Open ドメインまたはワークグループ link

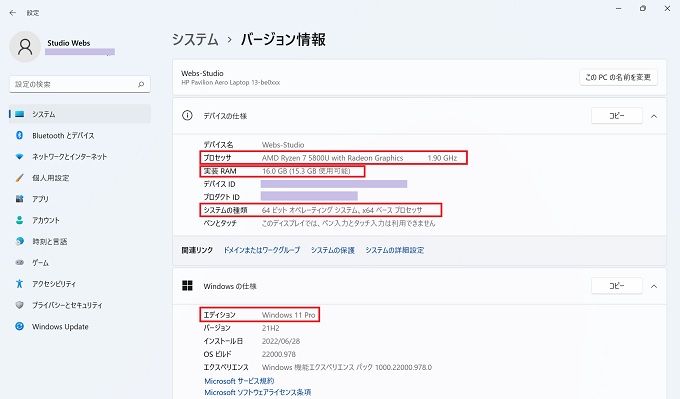(x=262, y=250)
